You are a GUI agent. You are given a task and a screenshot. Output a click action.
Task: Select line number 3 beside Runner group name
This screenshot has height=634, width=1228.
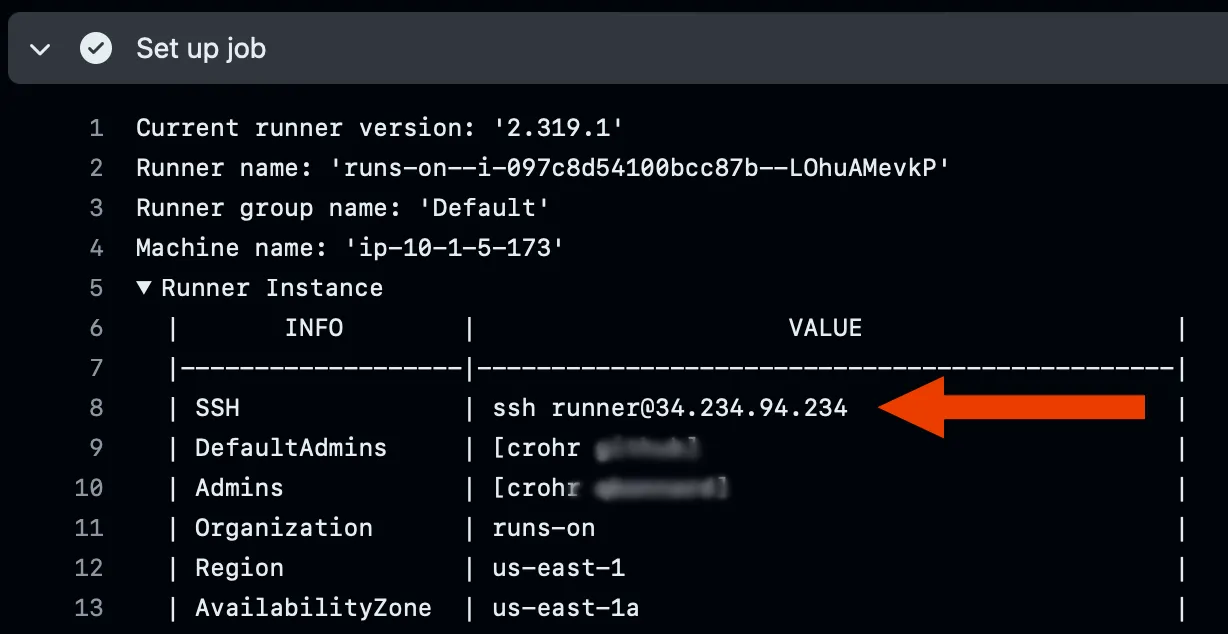[x=96, y=208]
